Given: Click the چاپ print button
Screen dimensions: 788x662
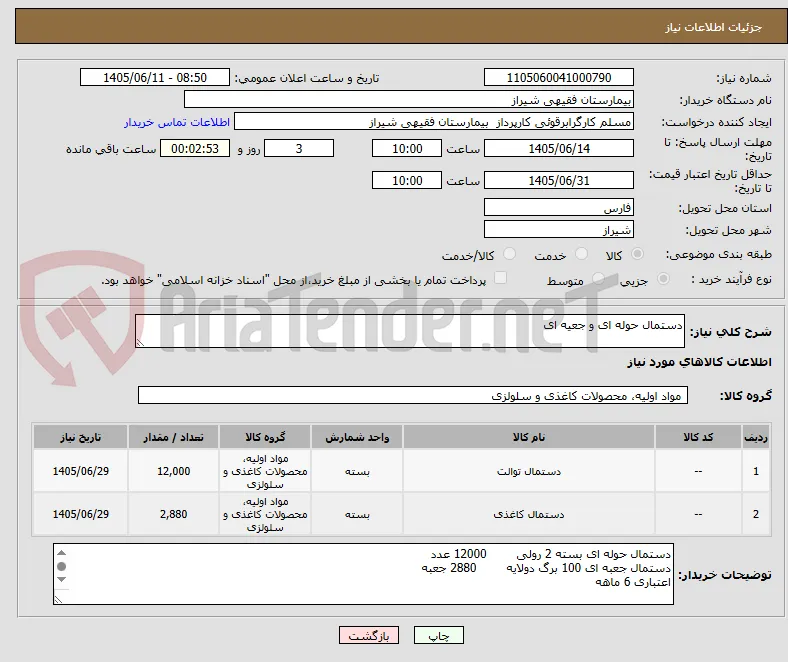Looking at the screenshot, I should click(438, 635).
